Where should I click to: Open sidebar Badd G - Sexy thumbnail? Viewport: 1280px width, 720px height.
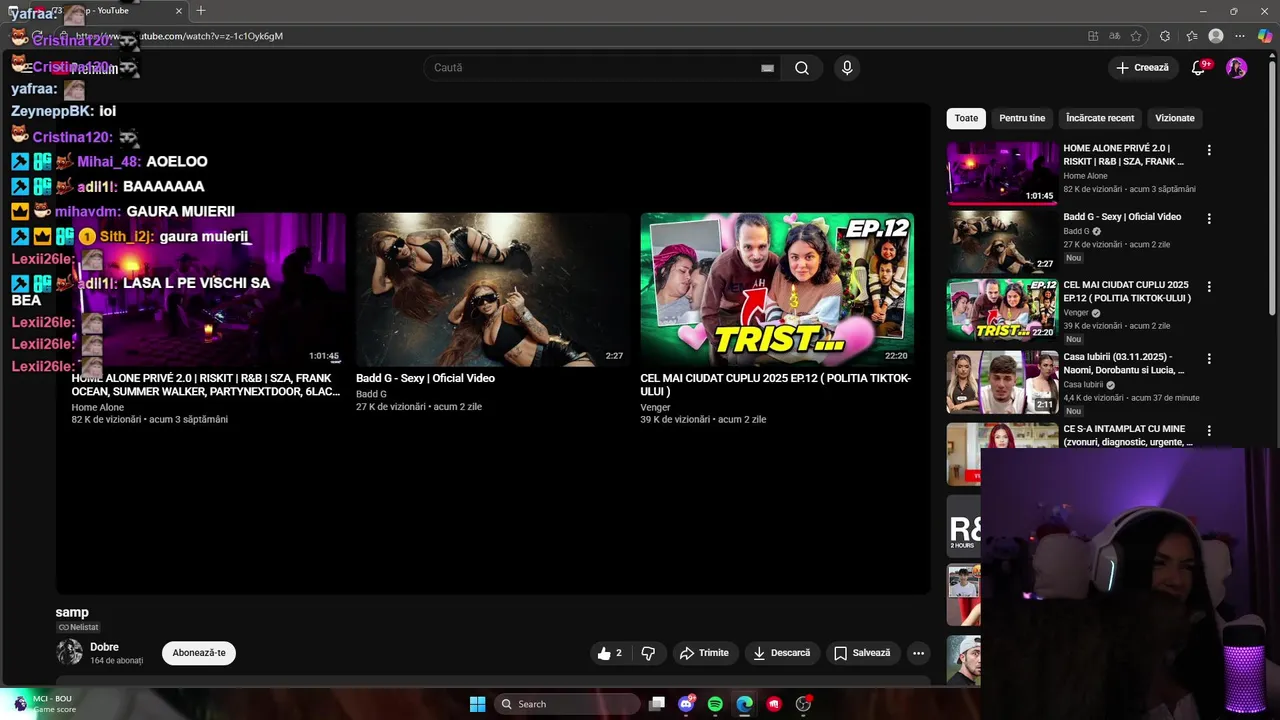click(x=1002, y=241)
